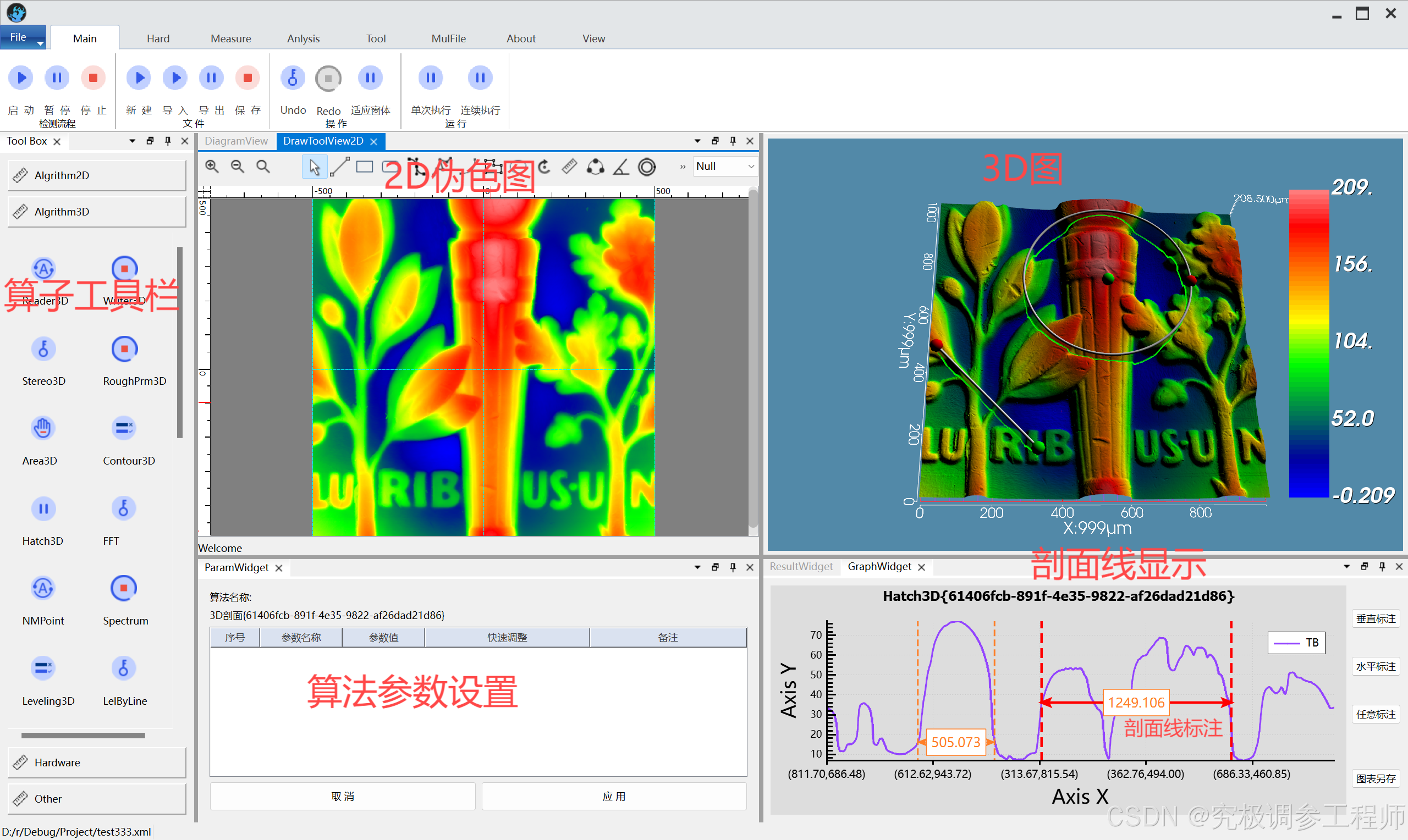Click the 应用 apply button
The width and height of the screenshot is (1408, 840).
614,797
